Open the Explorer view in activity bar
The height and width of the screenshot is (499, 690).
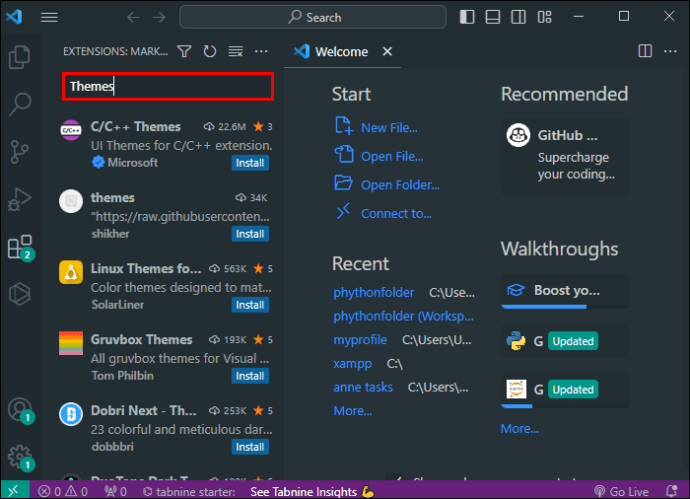point(20,57)
